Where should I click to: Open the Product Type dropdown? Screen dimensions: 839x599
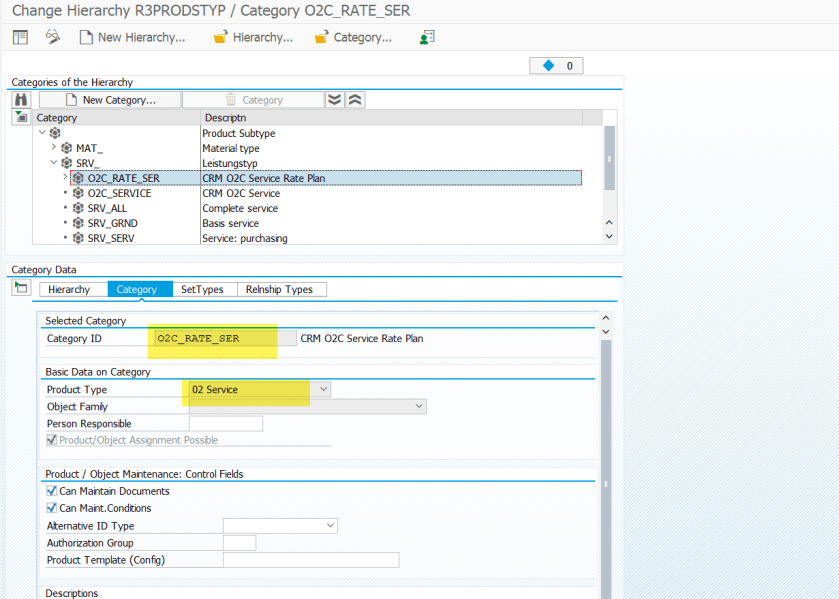pyautogui.click(x=321, y=389)
